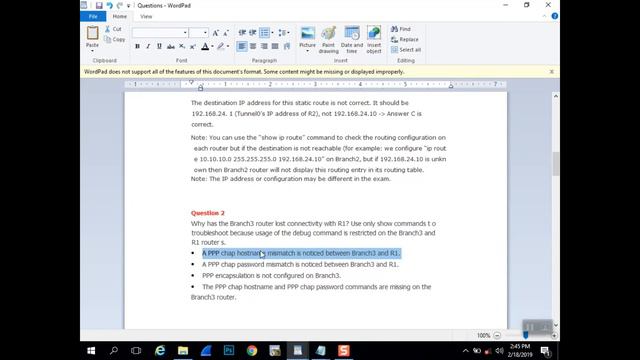The width and height of the screenshot is (640, 360).
Task: Click the scroll up arrow
Action: [x=556, y=96]
